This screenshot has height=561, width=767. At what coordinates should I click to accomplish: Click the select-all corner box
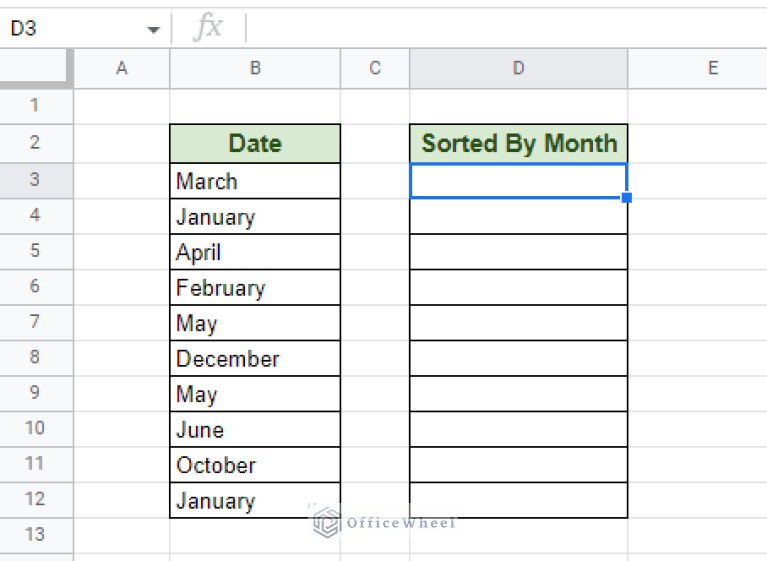coord(36,68)
